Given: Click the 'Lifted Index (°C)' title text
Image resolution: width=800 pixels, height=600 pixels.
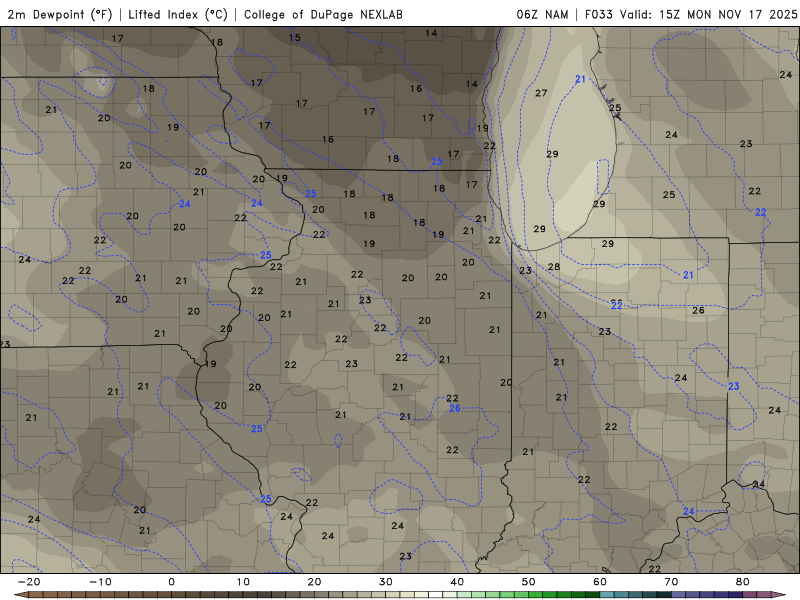Looking at the screenshot, I should coord(178,14).
